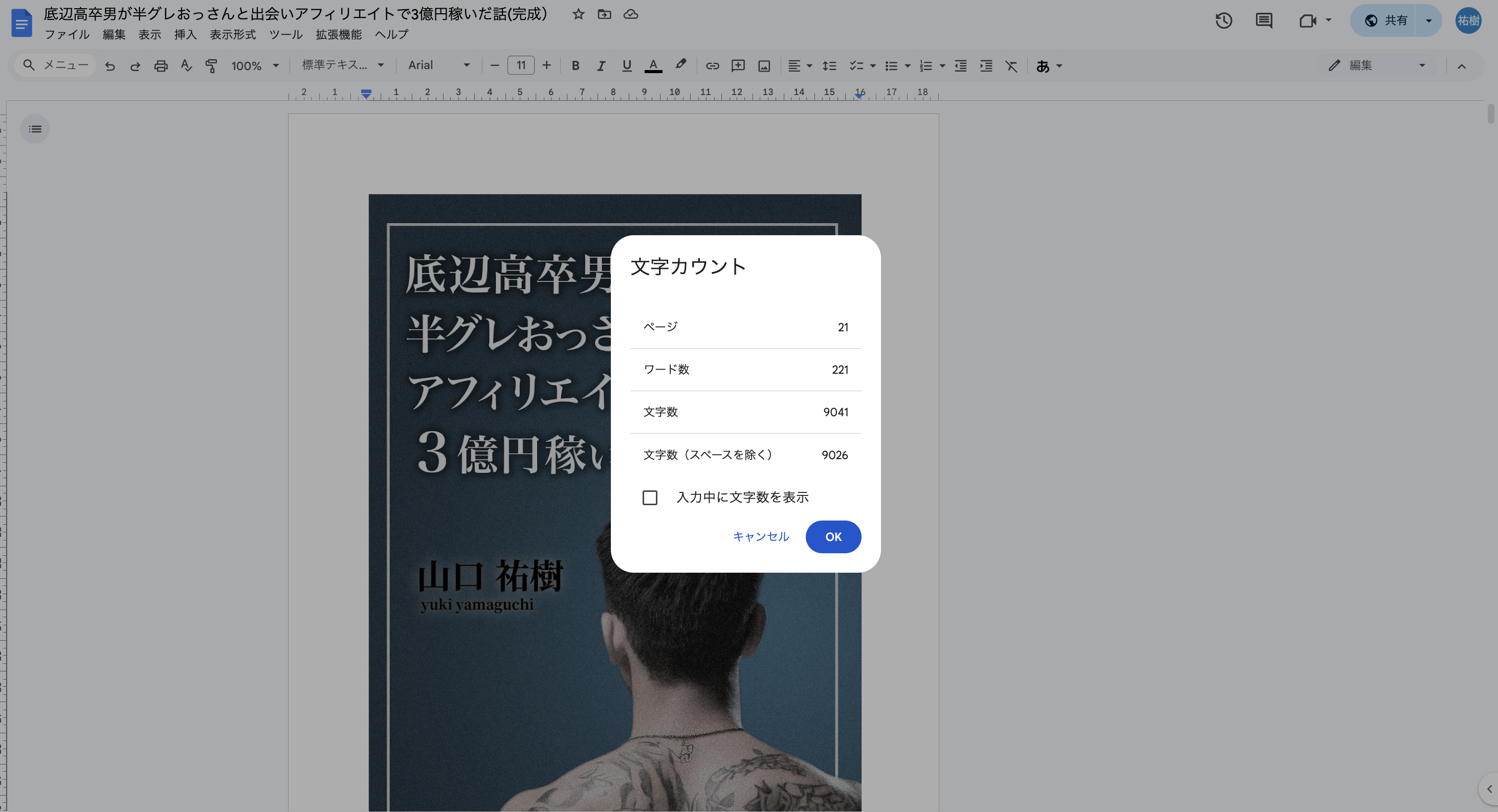Click the text color A button
1498x812 pixels.
653,65
